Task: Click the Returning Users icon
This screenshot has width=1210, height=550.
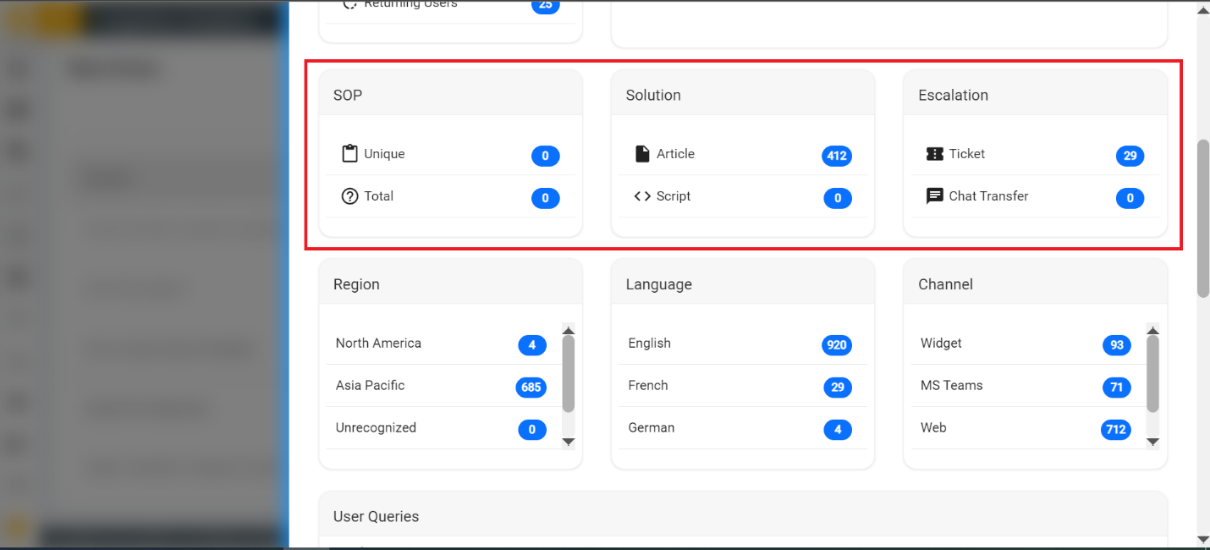Action: pyautogui.click(x=350, y=5)
